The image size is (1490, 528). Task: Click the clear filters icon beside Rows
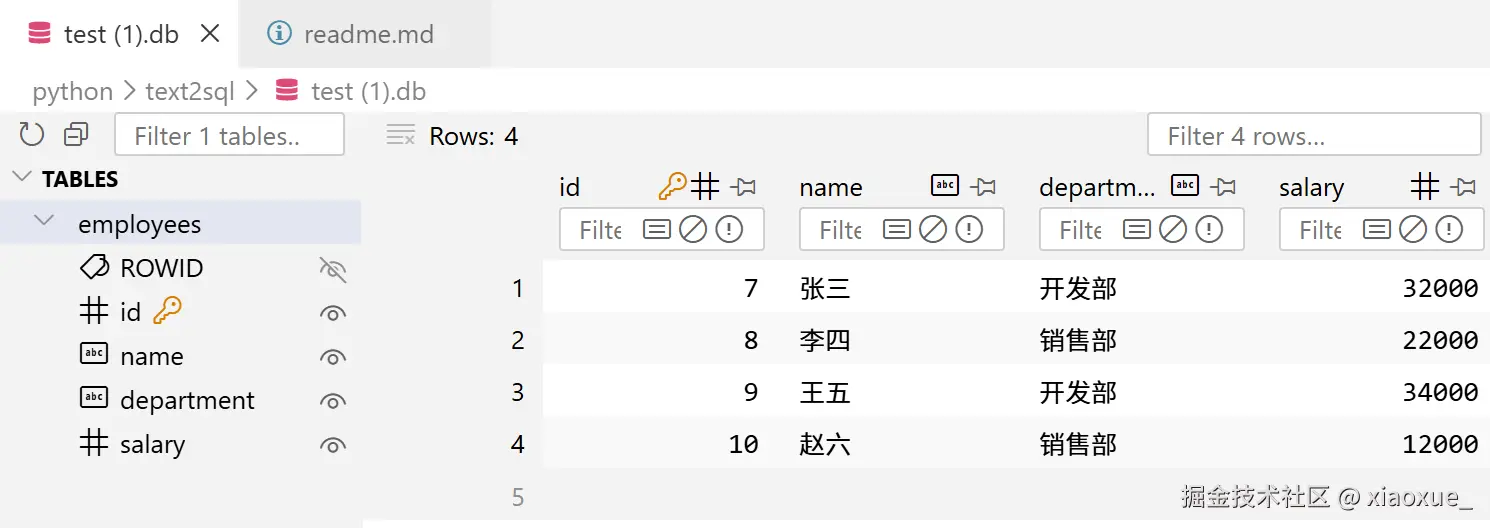point(400,136)
